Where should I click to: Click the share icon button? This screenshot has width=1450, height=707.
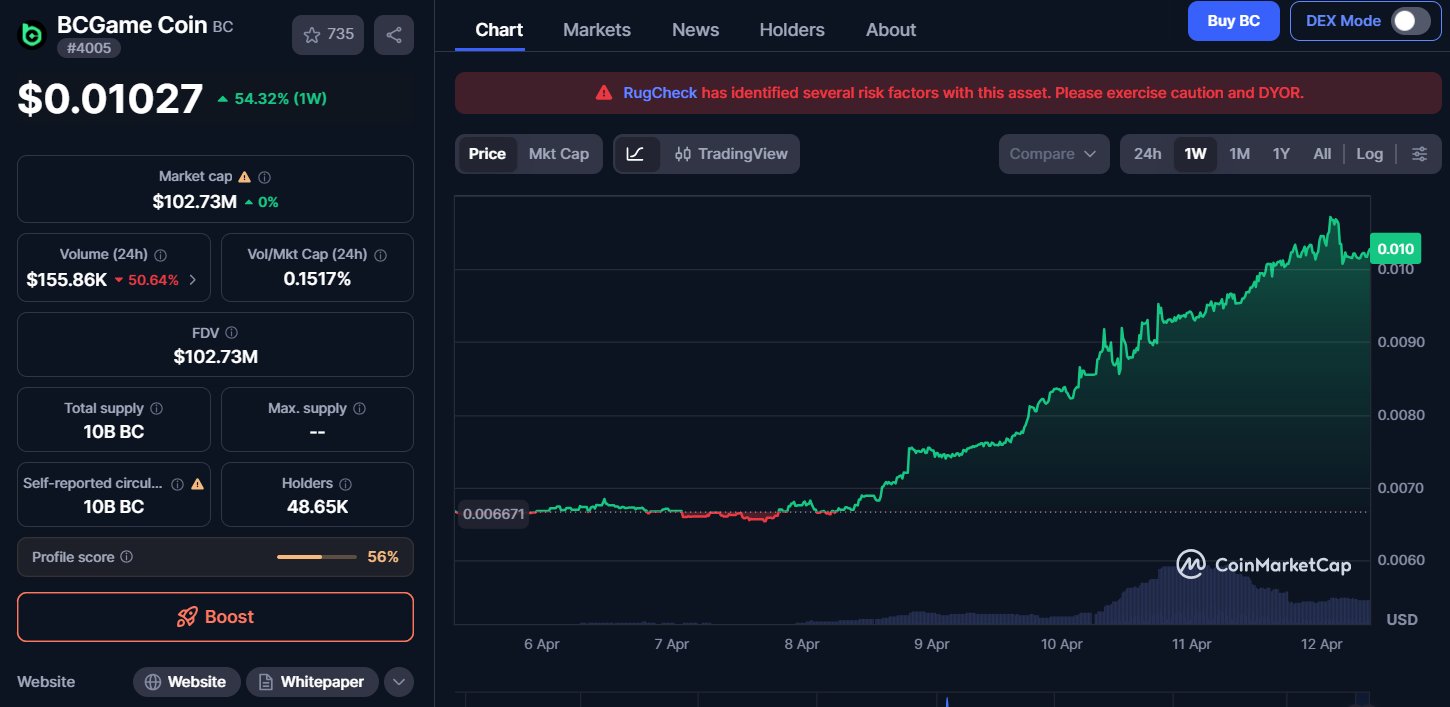pyautogui.click(x=394, y=35)
